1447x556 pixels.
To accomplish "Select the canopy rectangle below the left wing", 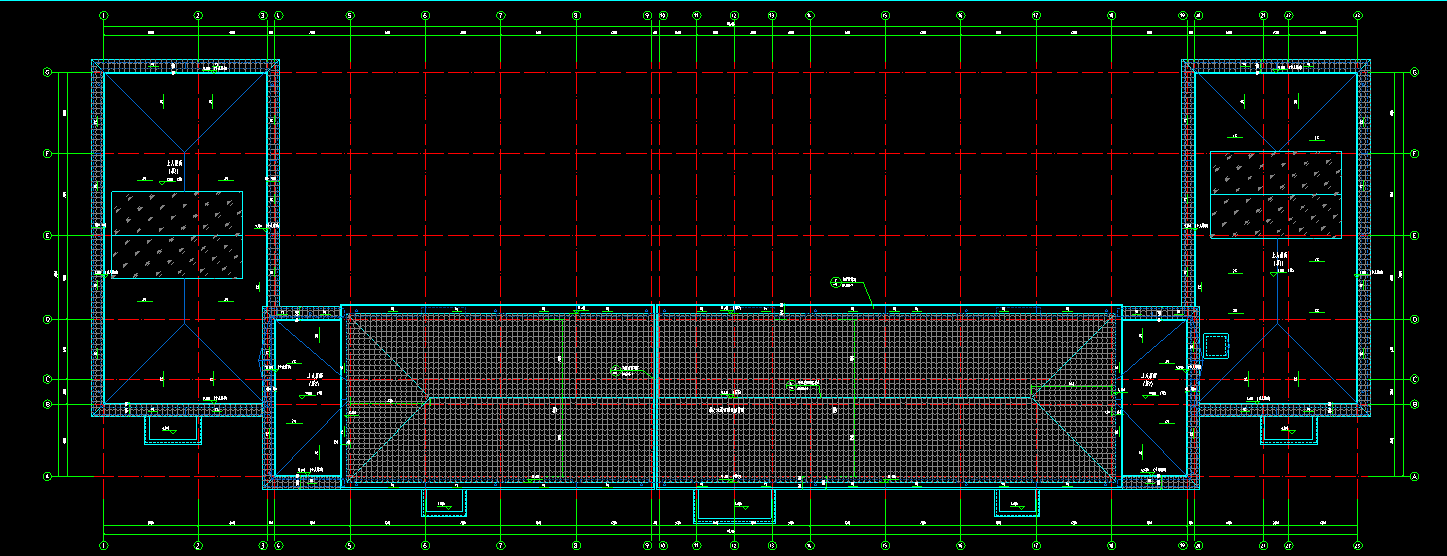I will tap(173, 430).
